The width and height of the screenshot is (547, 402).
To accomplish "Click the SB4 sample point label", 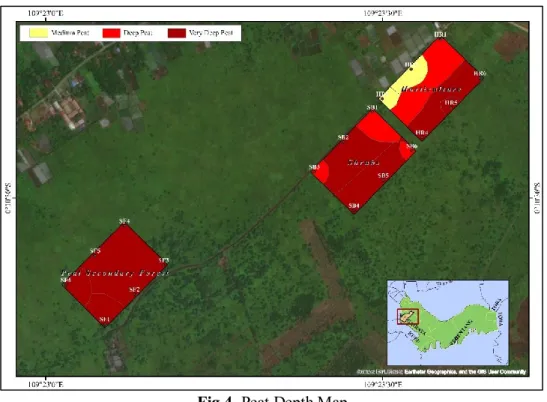I will point(354,206).
